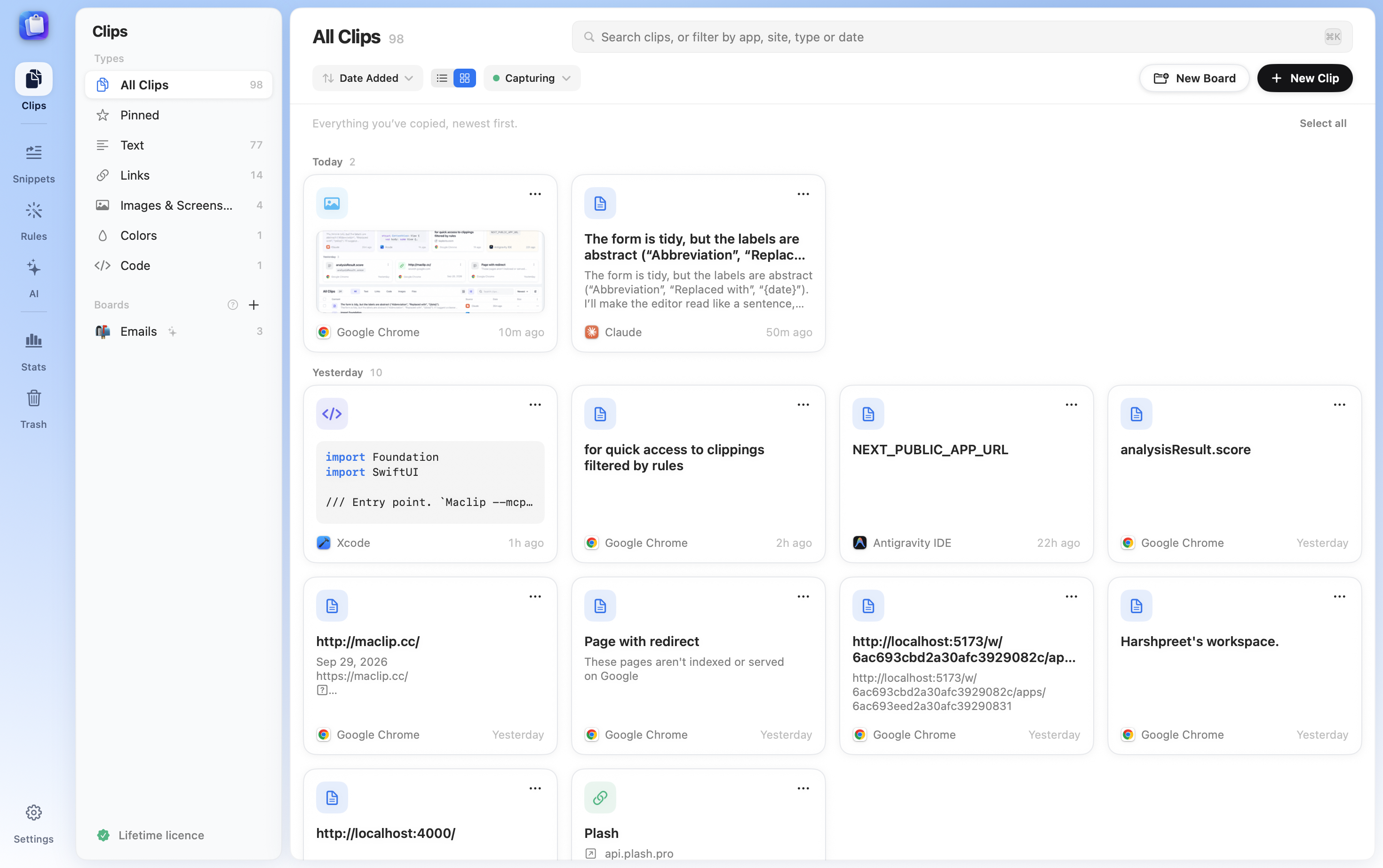Viewport: 1383px width, 868px height.
Task: Click the Boards help question-mark icon
Action: click(x=232, y=305)
